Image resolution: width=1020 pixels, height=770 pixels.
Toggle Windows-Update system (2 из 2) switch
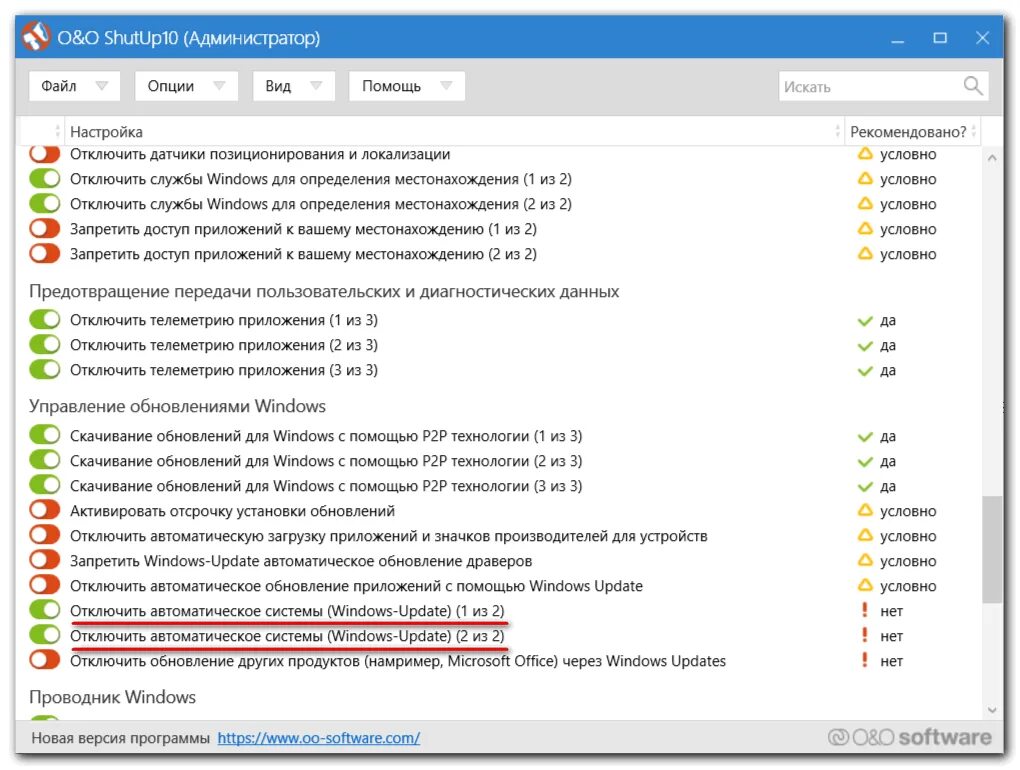coord(44,635)
